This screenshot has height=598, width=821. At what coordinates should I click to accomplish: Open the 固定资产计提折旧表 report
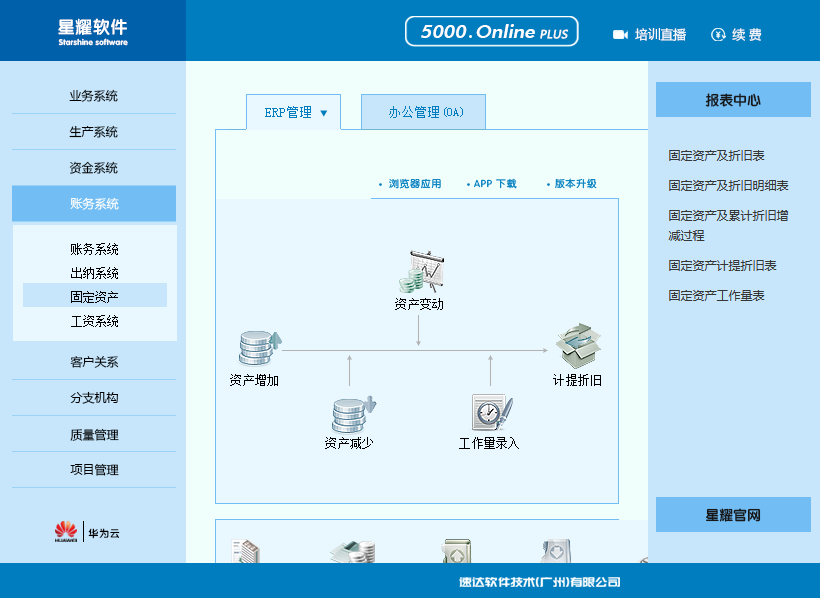tap(722, 265)
